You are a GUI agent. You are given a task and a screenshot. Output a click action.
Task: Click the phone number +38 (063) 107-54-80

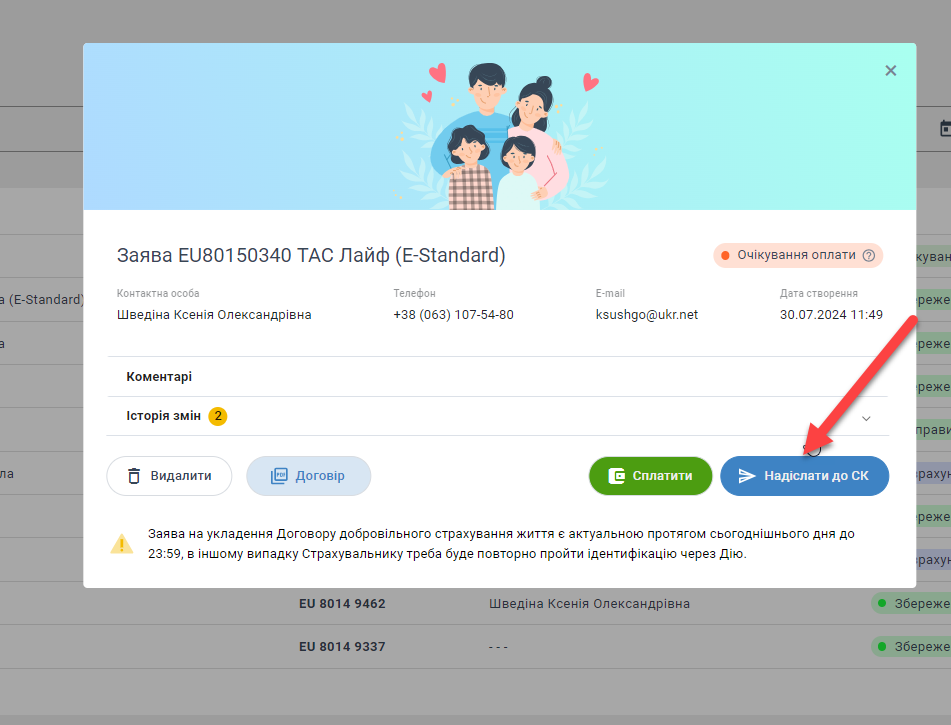click(453, 314)
